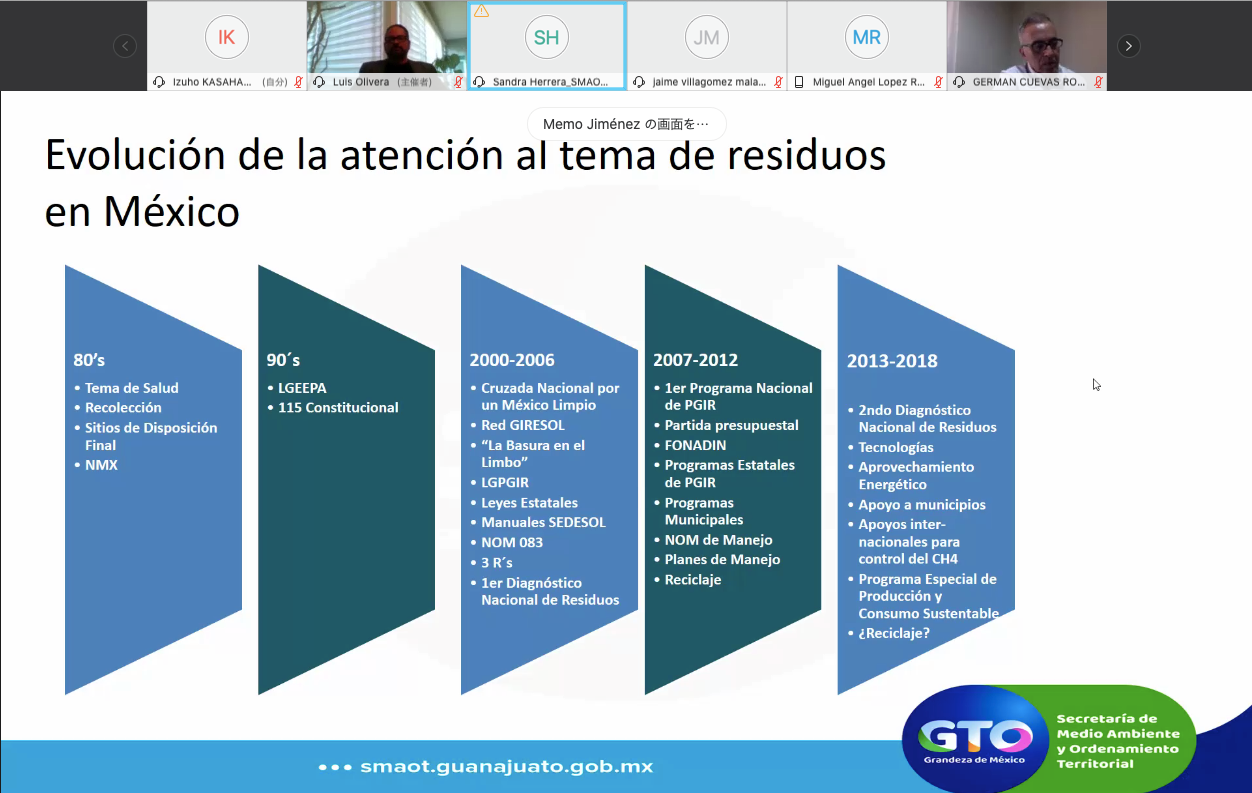Screen dimensions: 1252x793
Task: Click Miguel Angel Lopez's muted microphone icon
Action: coord(938,82)
